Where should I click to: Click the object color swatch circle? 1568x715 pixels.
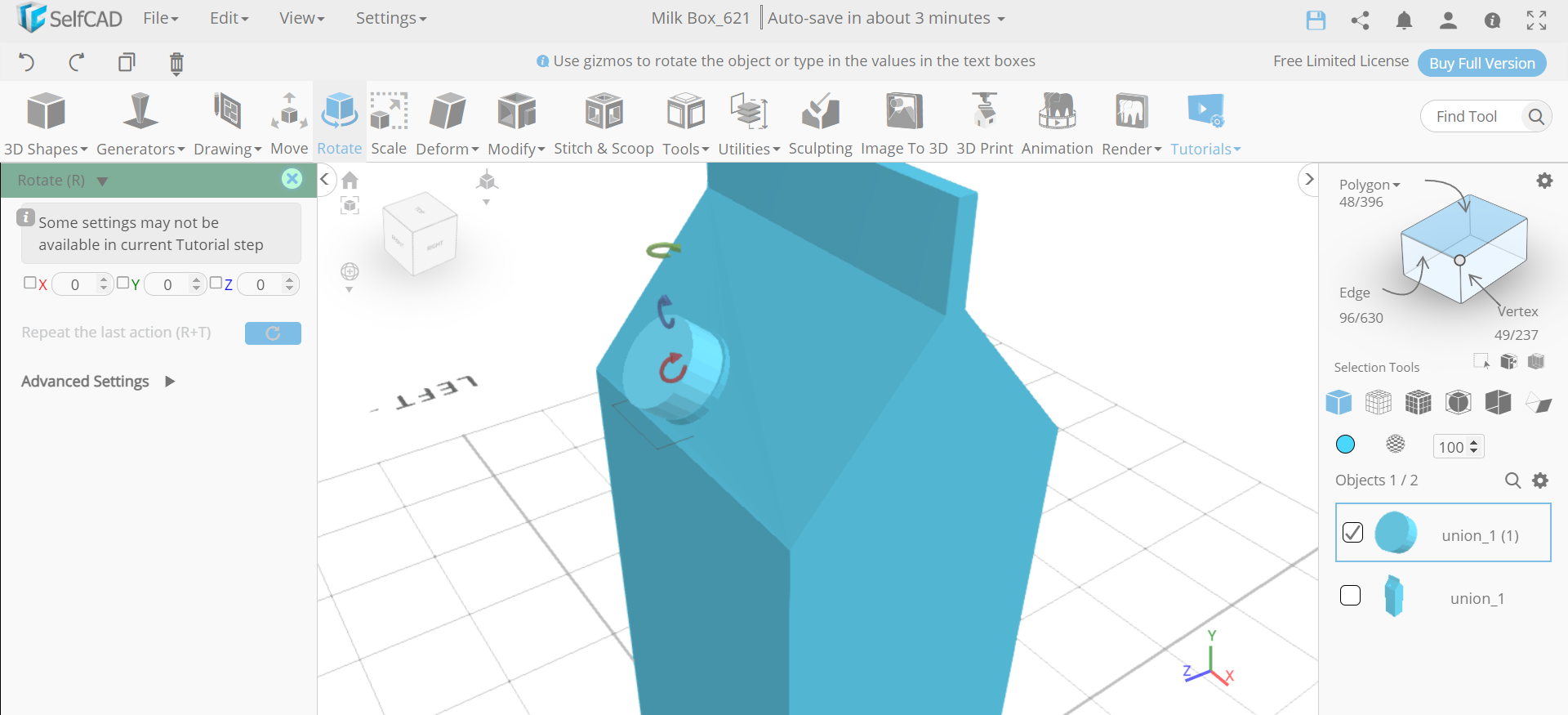coord(1345,444)
